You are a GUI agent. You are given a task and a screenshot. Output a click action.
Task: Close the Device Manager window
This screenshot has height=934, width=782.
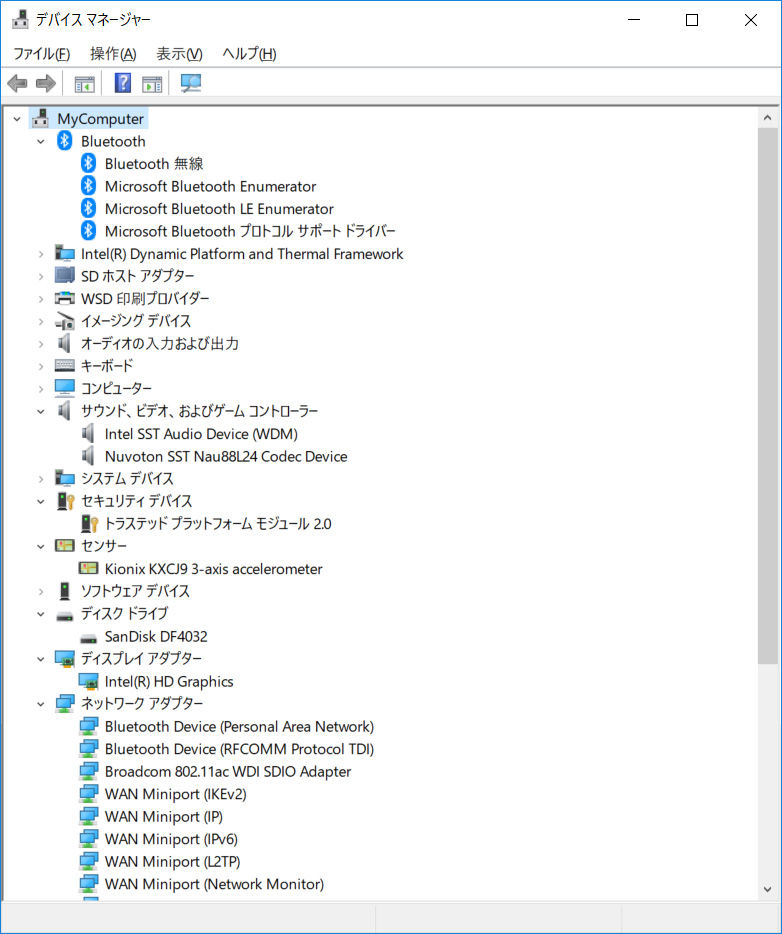point(750,20)
